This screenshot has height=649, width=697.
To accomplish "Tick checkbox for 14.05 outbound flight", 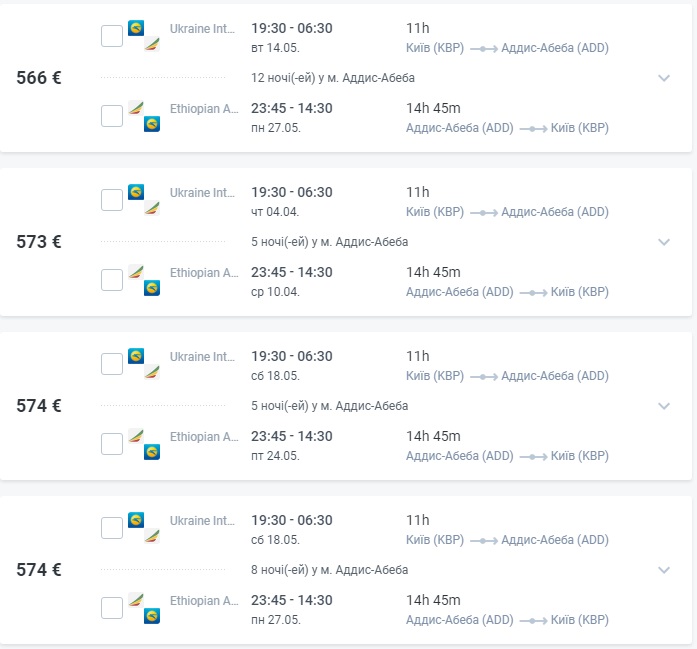I will [112, 36].
